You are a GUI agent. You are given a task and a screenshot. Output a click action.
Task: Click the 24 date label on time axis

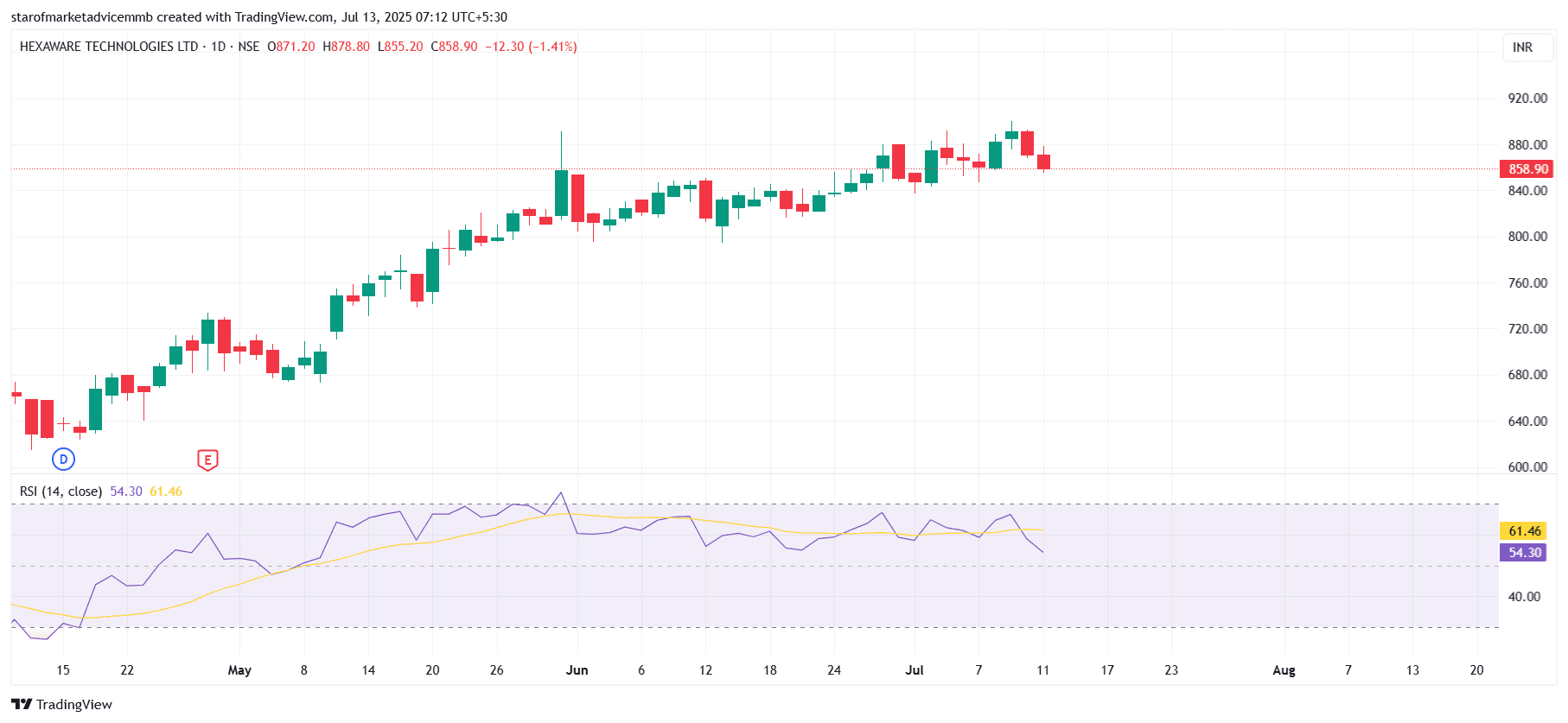834,670
